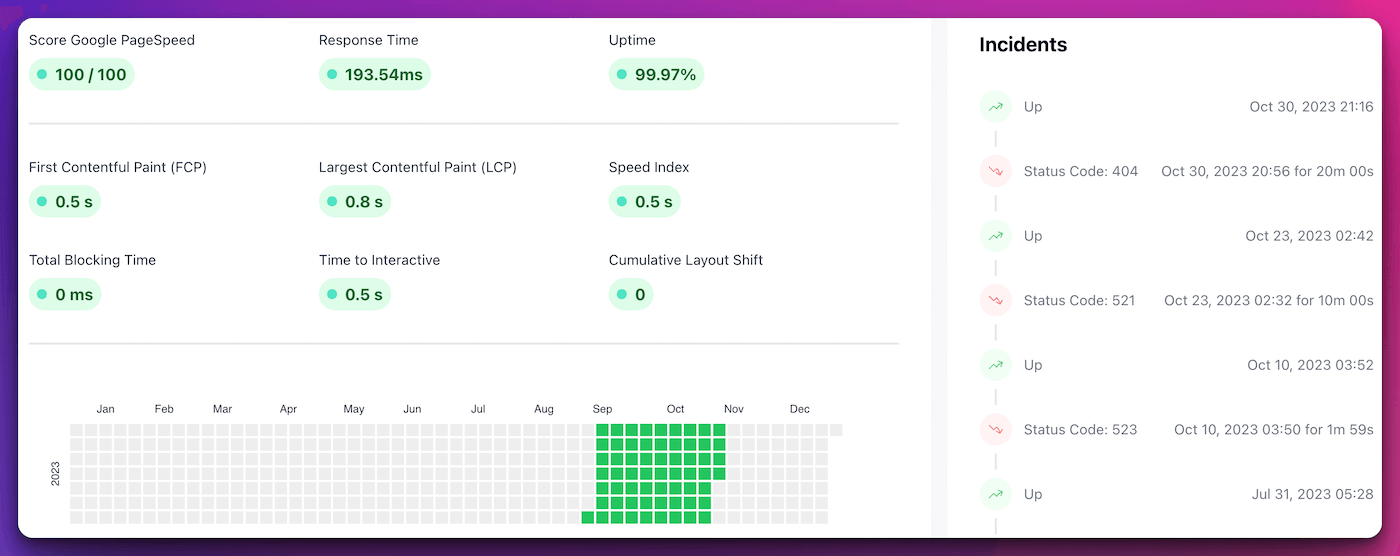Select the green Up icon for Oct 23, 2023 02:42
The width and height of the screenshot is (1400, 556).
[x=996, y=236]
